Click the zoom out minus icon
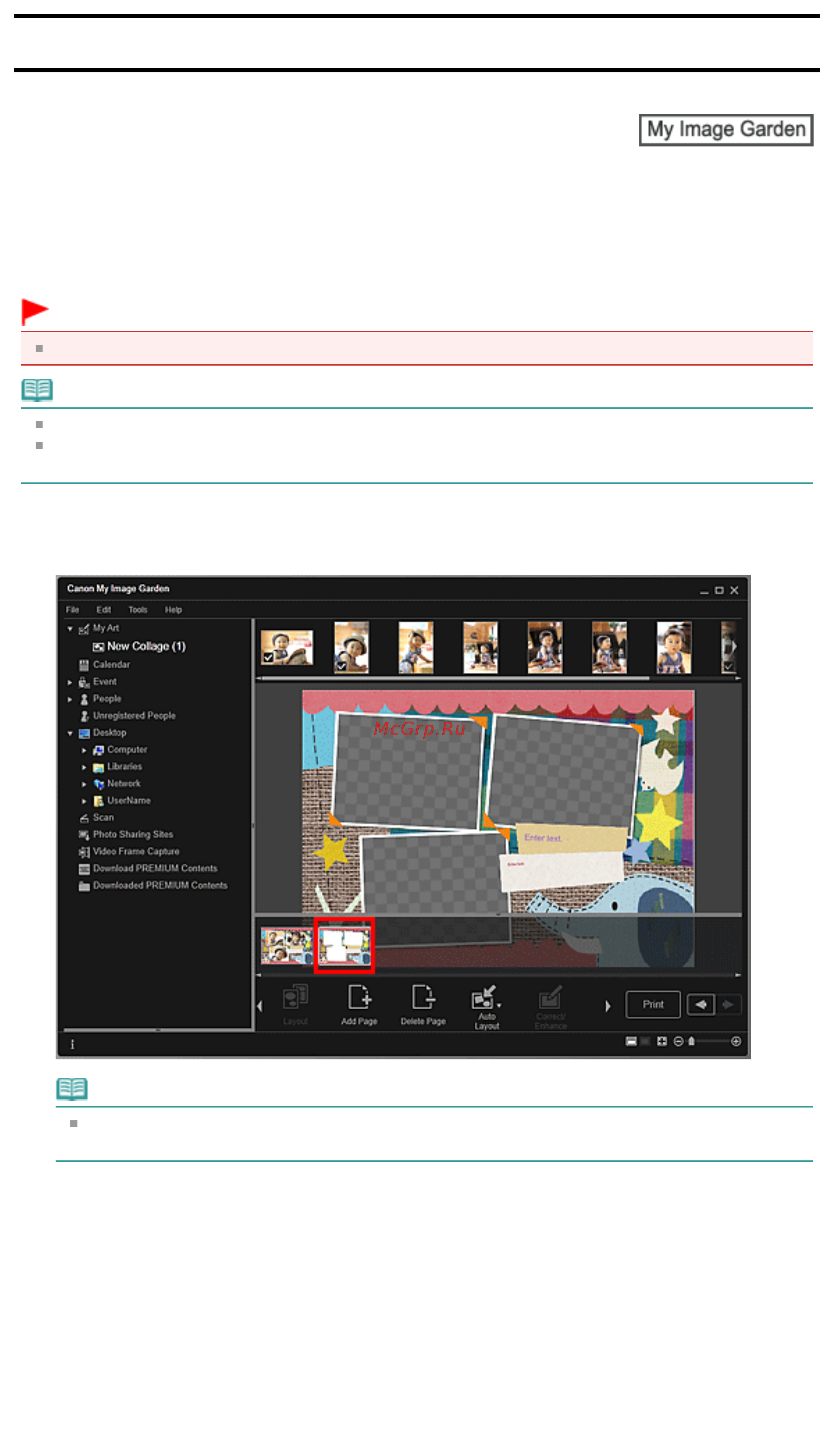This screenshot has height=1456, width=834. coord(678,1042)
